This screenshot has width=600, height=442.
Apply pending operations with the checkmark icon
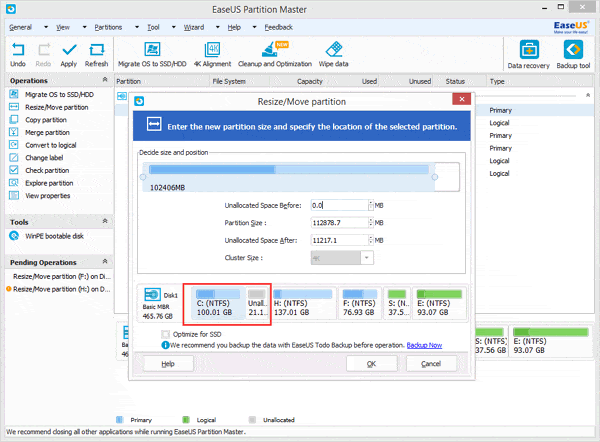click(69, 50)
